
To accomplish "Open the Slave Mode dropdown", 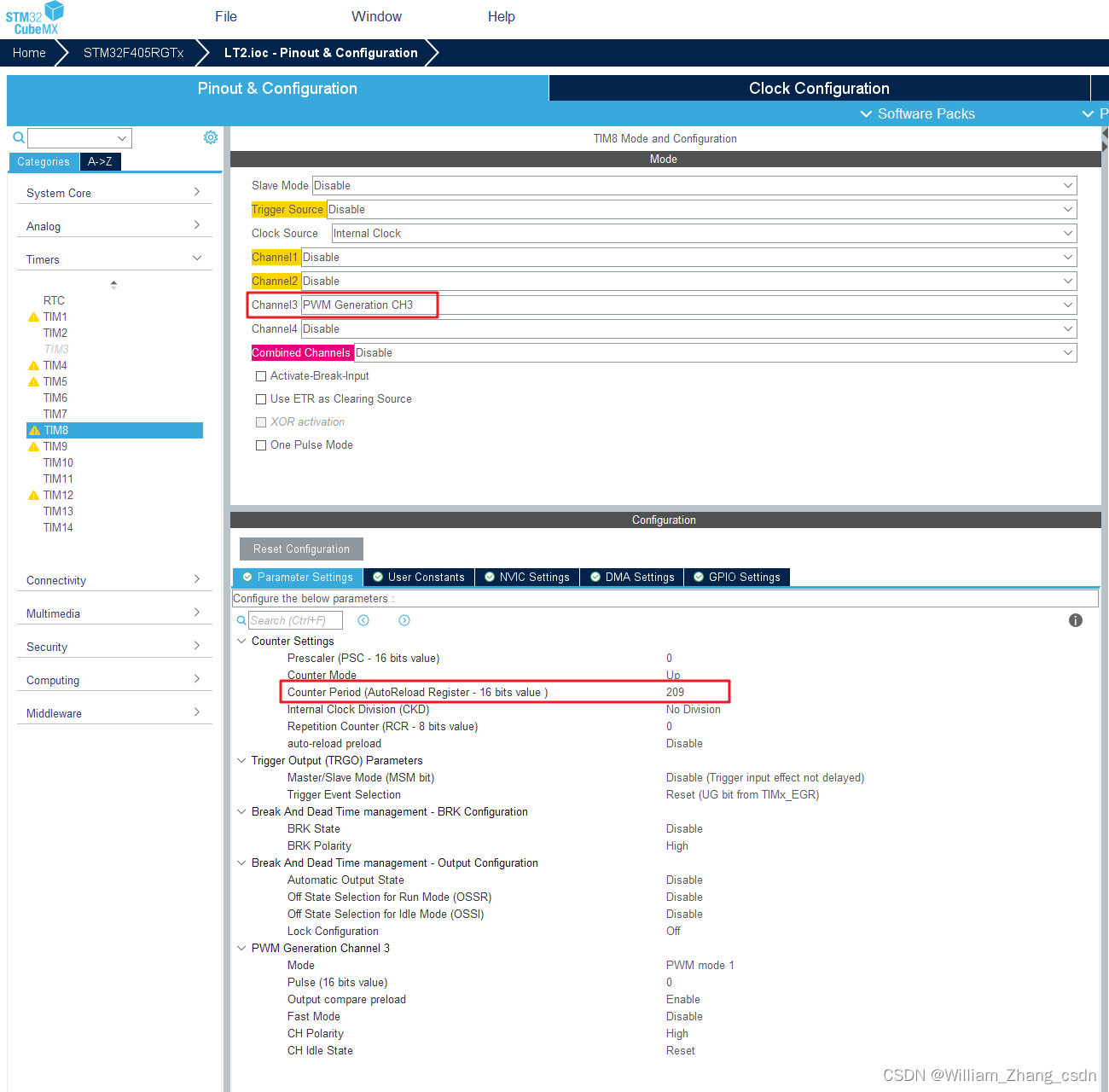I will pyautogui.click(x=694, y=185).
